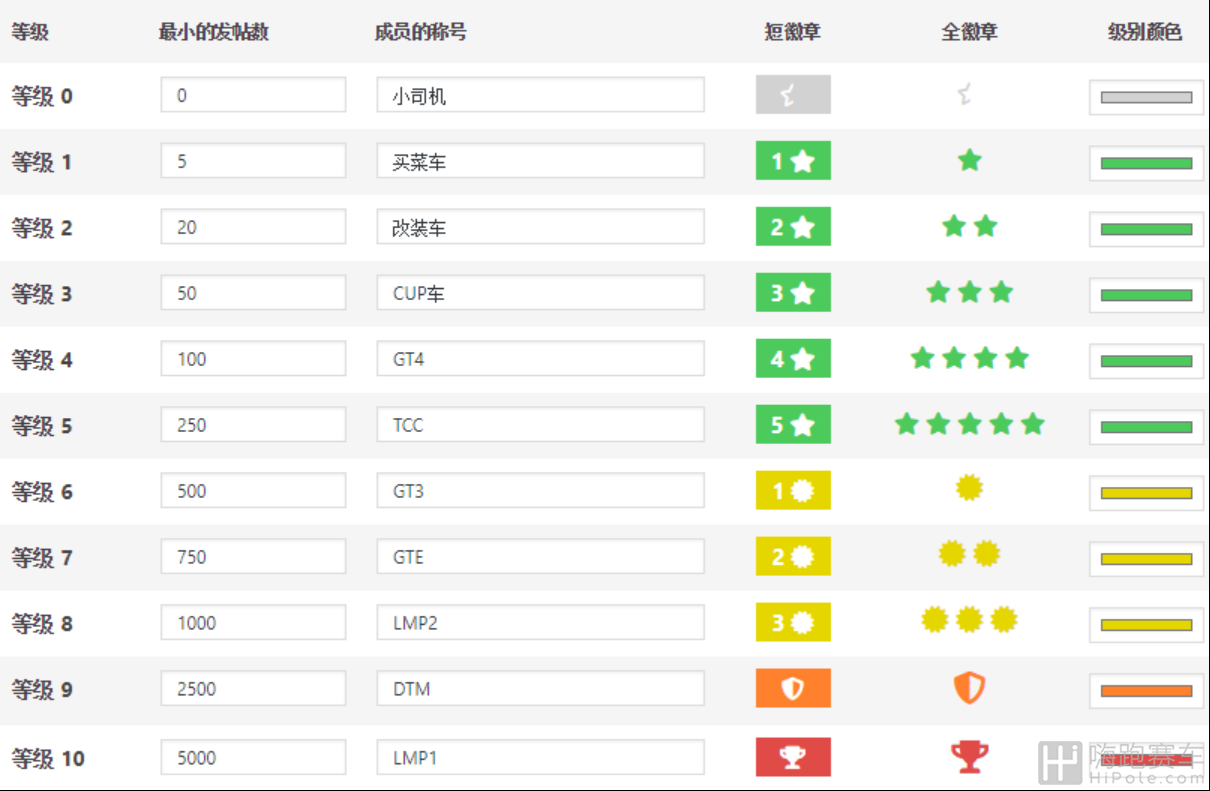Click the minimum posts field showing 50
This screenshot has height=791, width=1210.
pyautogui.click(x=253, y=293)
